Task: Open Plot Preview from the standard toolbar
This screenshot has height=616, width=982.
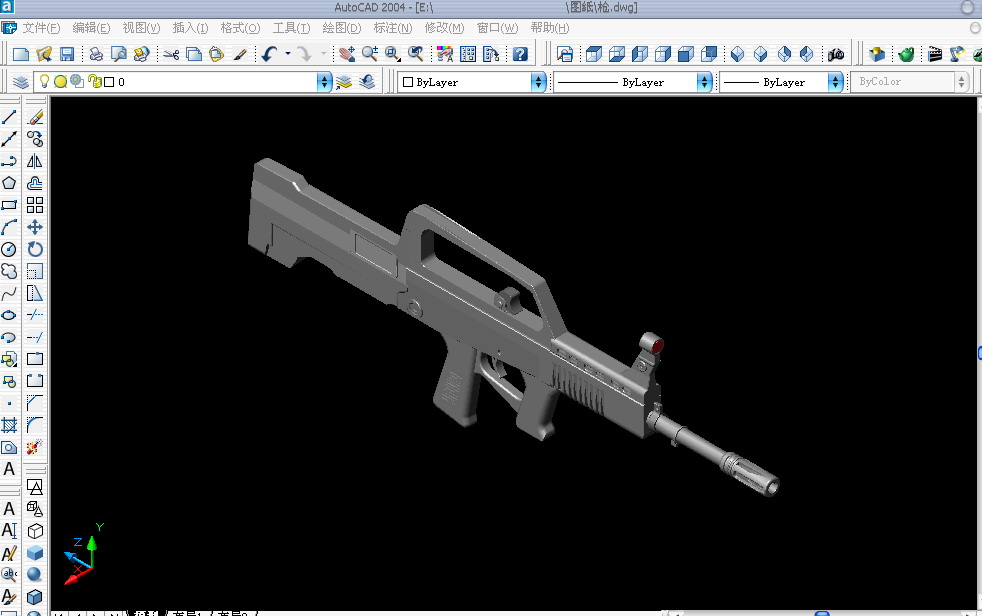Action: click(x=118, y=54)
